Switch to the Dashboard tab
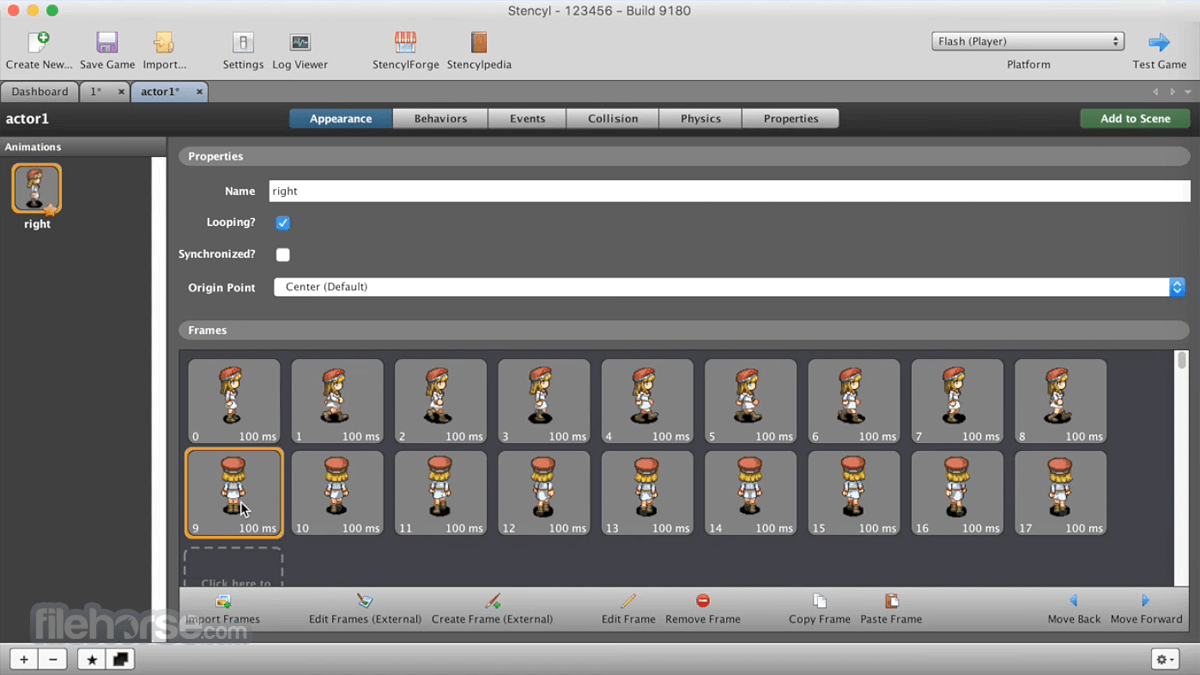Screen dimensions: 1200x675 click(40, 92)
